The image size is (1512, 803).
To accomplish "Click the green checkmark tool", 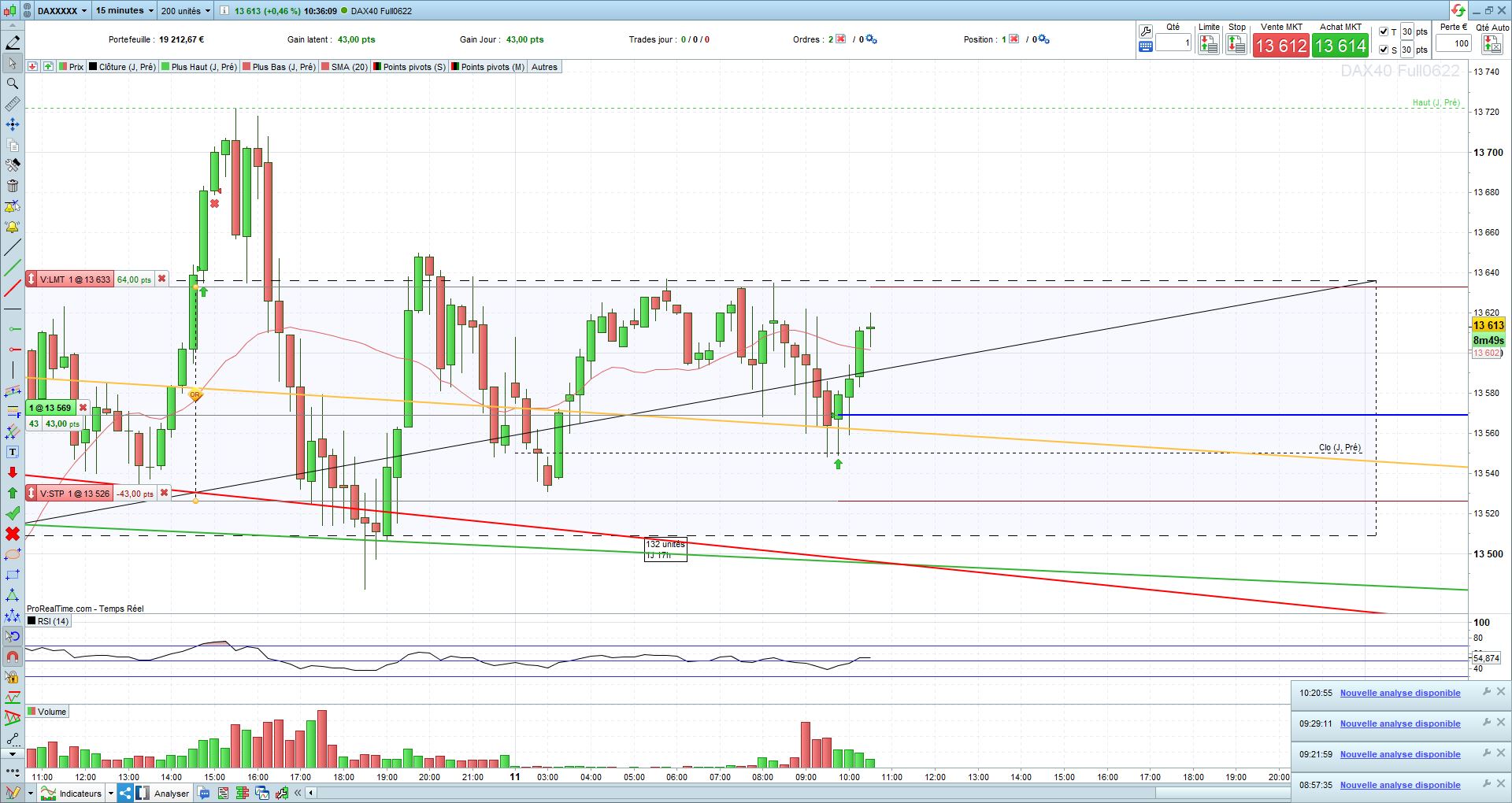I will click(x=13, y=513).
